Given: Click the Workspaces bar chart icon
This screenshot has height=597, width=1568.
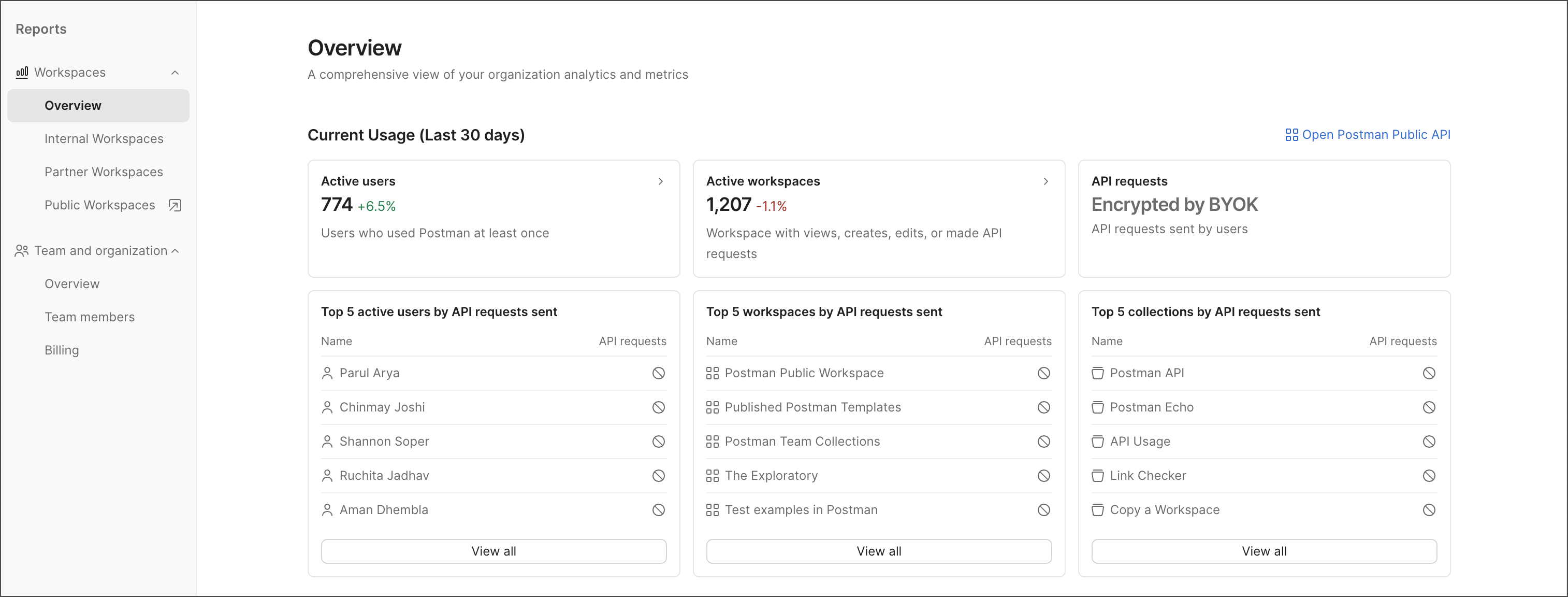Looking at the screenshot, I should [22, 73].
